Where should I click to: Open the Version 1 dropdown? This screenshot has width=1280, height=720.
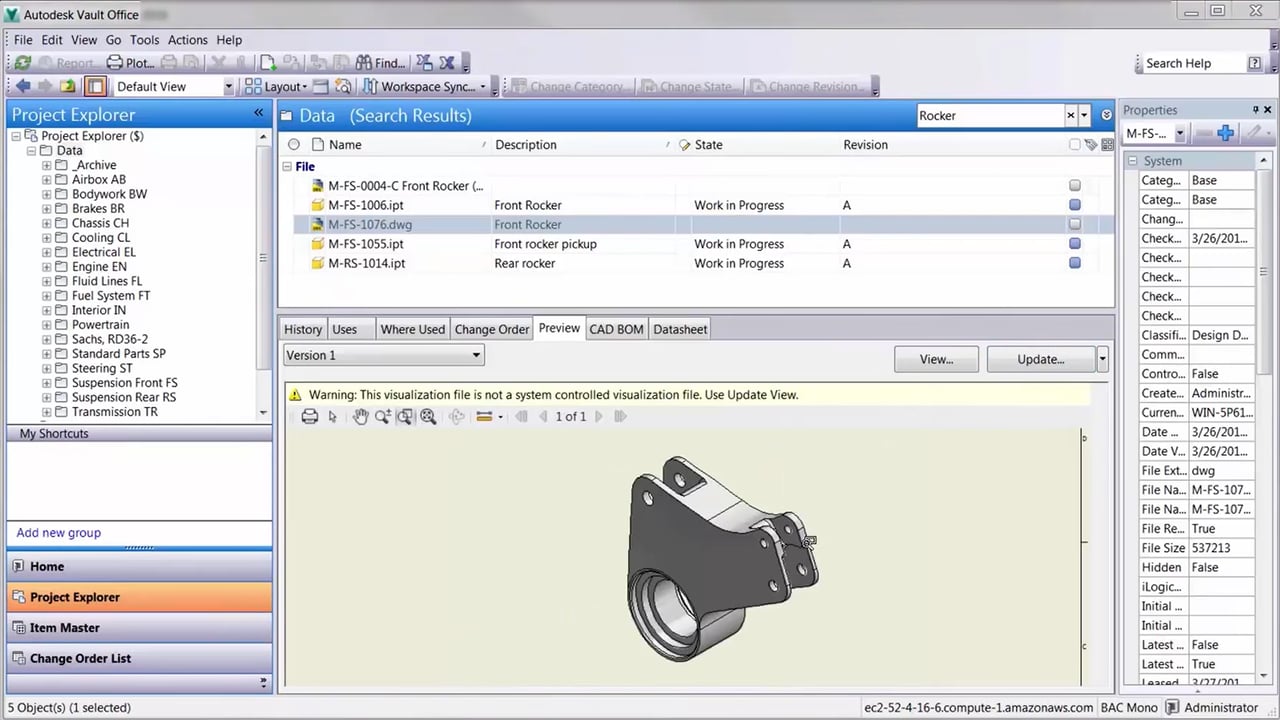coord(477,355)
